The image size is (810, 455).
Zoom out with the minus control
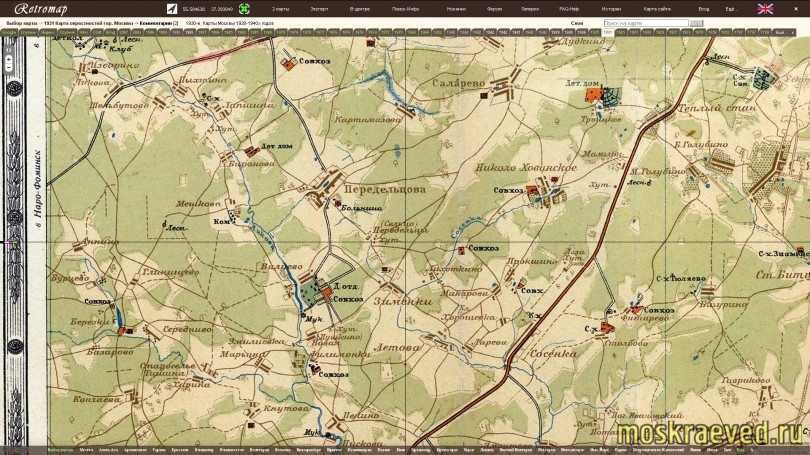pyautogui.click(x=9, y=68)
